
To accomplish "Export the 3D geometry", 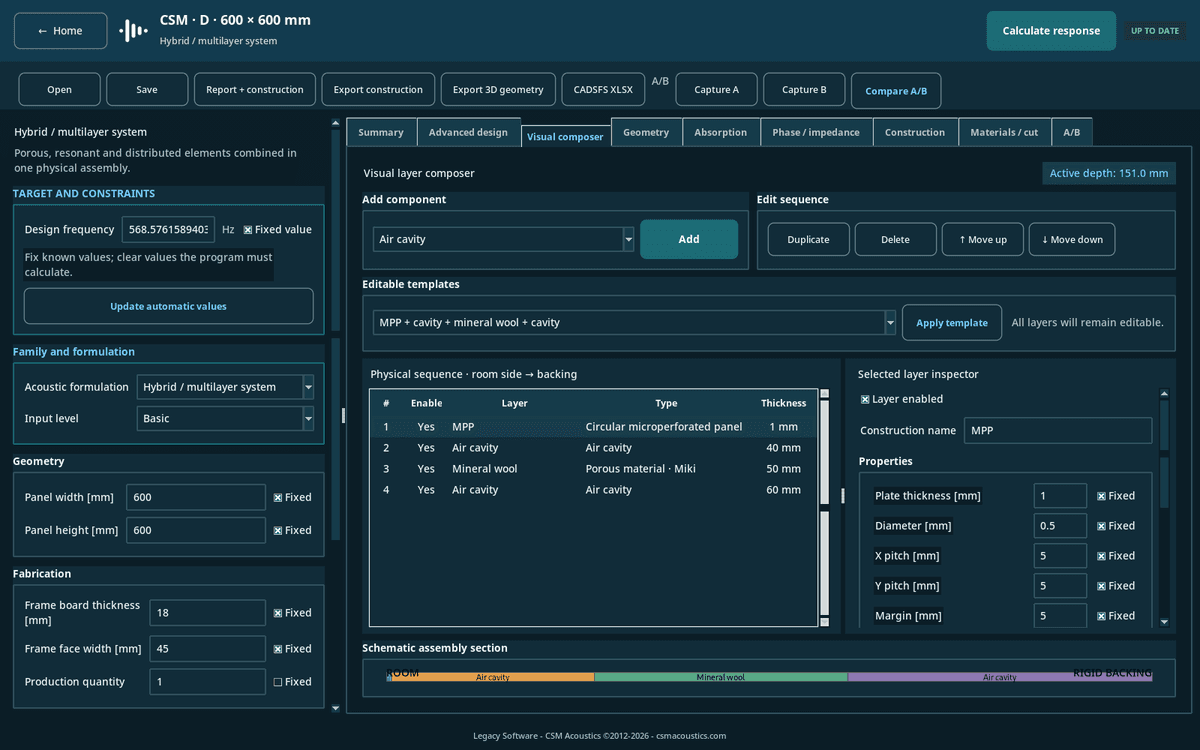I will [x=498, y=89].
